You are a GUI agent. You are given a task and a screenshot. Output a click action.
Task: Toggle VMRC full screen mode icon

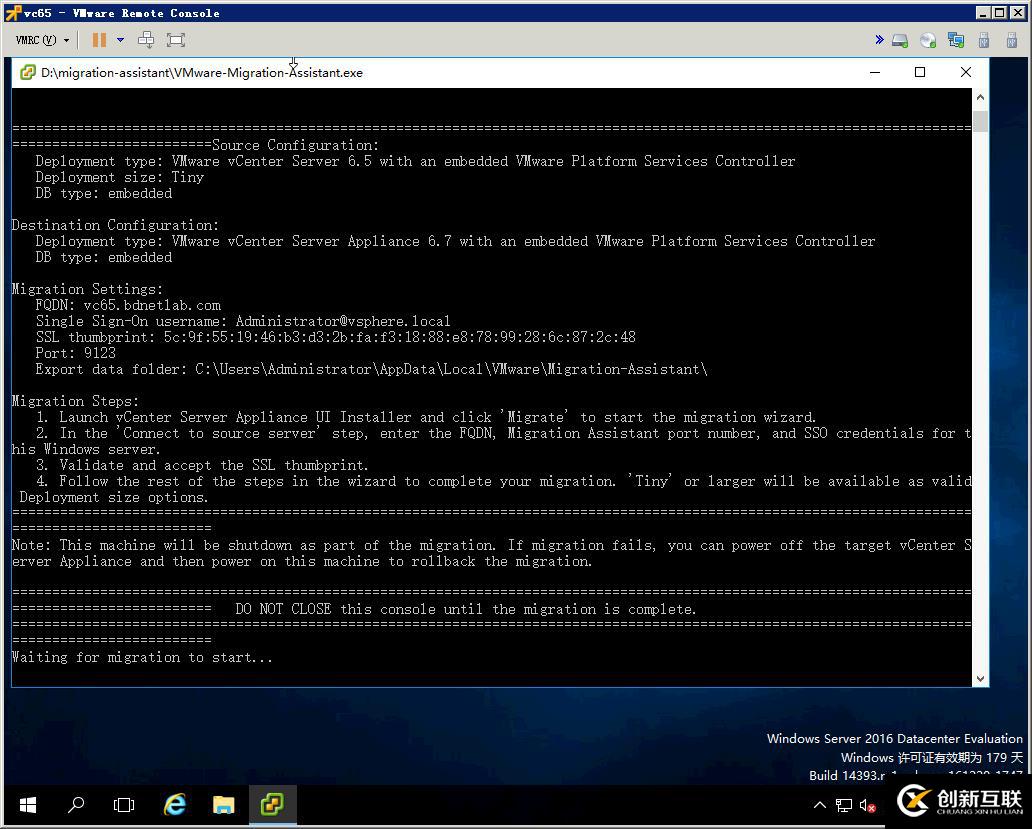[176, 40]
